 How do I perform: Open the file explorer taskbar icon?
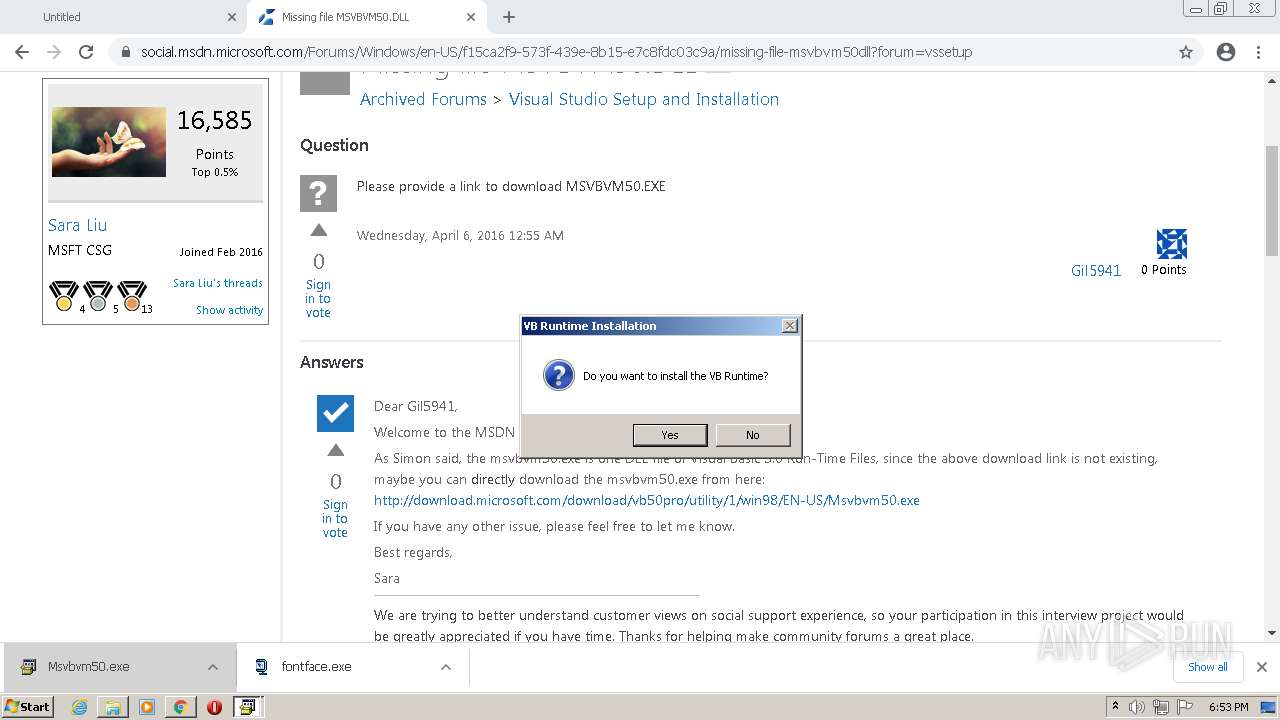click(113, 707)
